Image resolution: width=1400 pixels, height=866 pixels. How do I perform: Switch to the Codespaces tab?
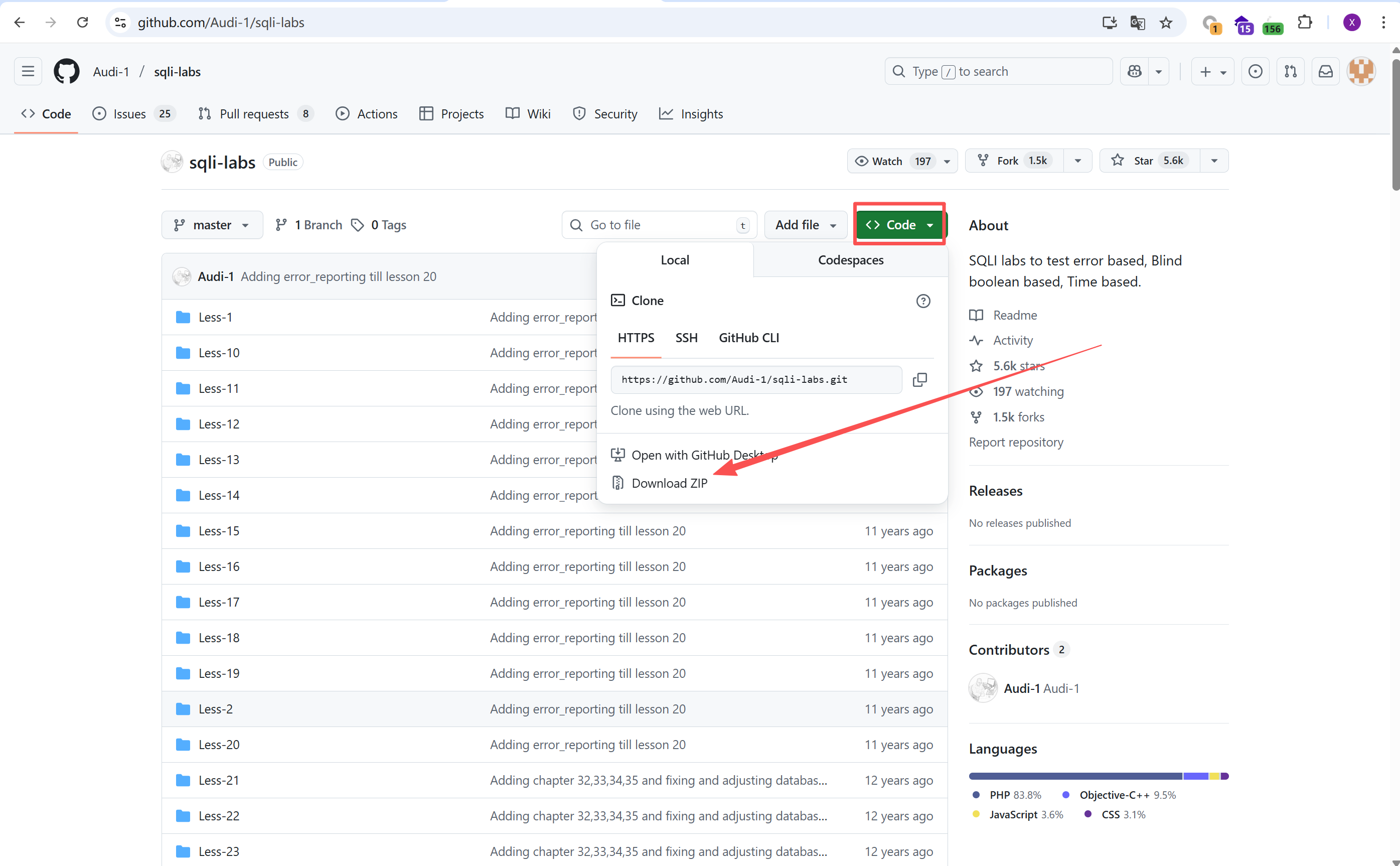click(x=850, y=260)
